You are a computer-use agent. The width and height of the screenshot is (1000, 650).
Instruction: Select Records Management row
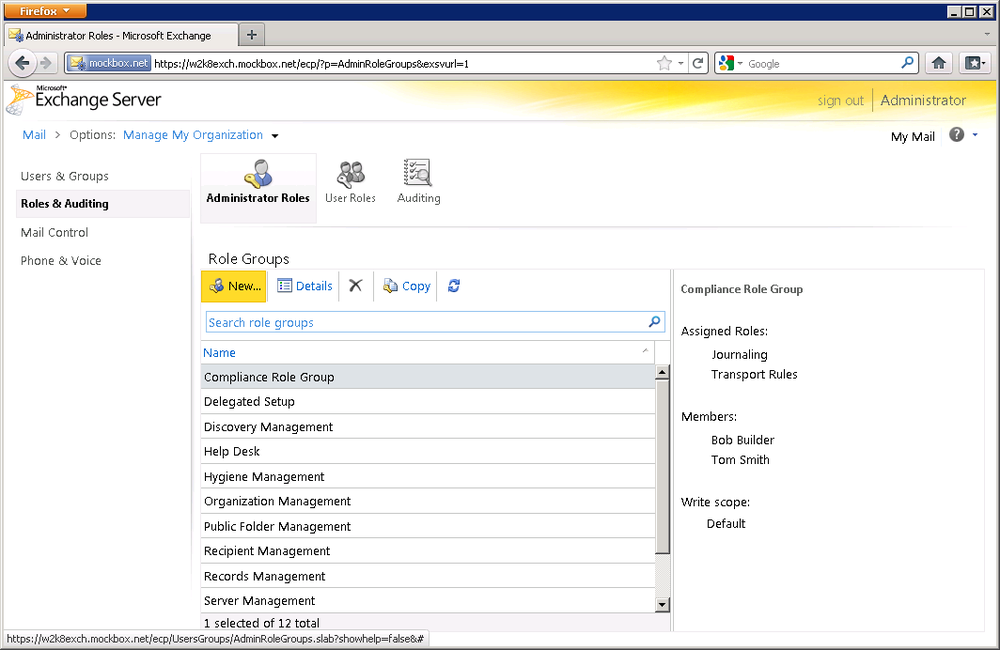coord(428,576)
